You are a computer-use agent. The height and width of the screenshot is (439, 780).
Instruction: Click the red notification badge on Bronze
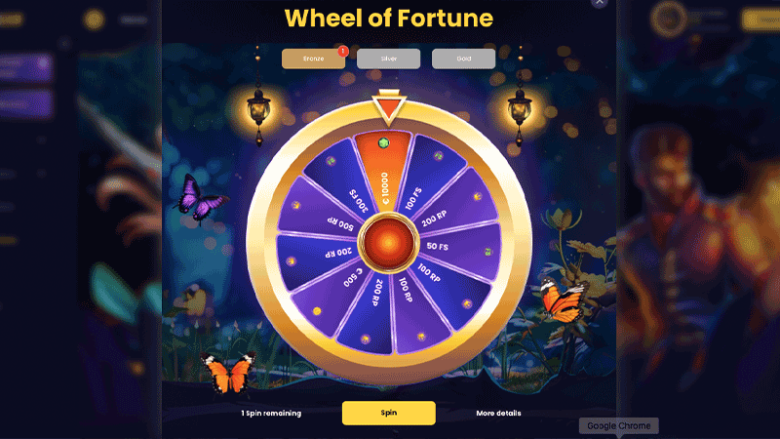343,51
